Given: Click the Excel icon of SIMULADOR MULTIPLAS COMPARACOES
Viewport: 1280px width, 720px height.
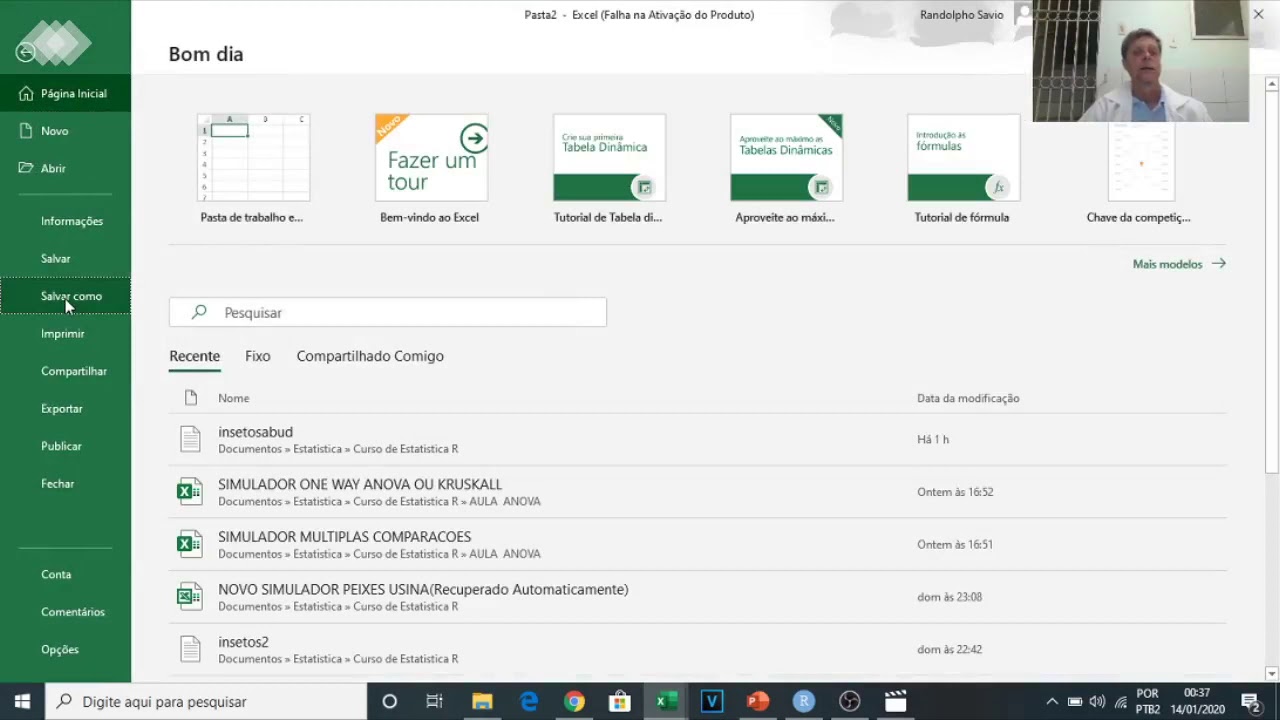Looking at the screenshot, I should [x=189, y=544].
